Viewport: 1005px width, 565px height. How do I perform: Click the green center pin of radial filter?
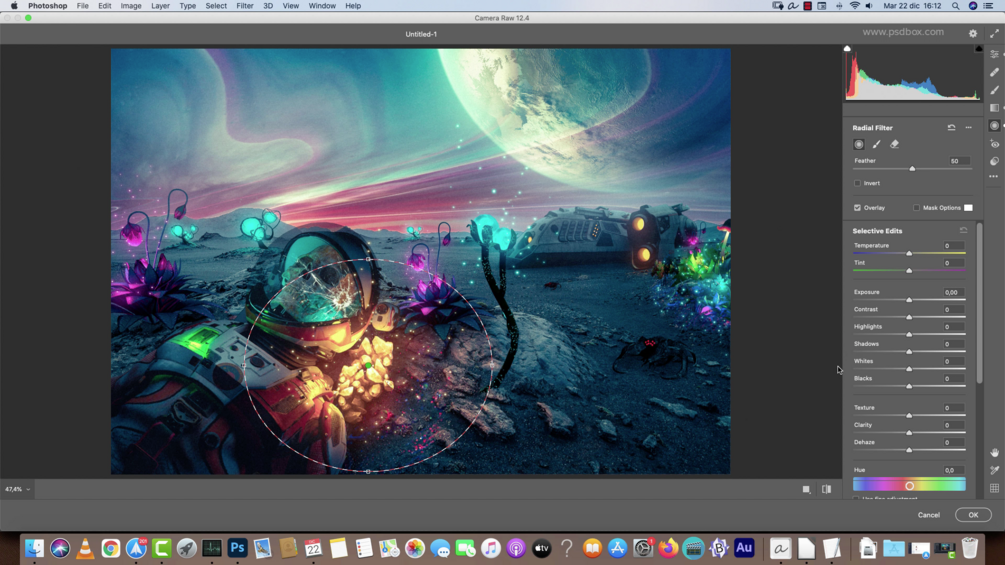tap(368, 365)
